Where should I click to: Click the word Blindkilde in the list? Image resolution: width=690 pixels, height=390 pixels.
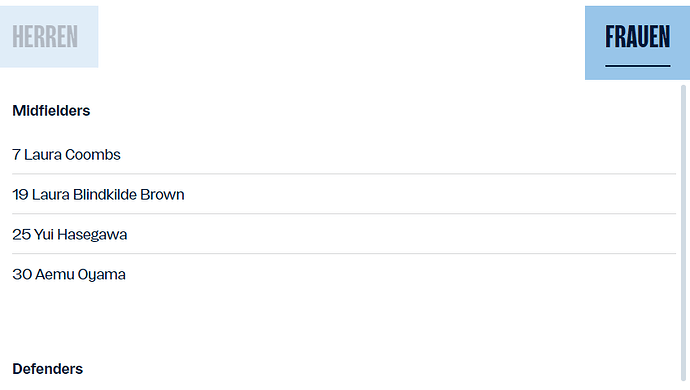coord(105,195)
